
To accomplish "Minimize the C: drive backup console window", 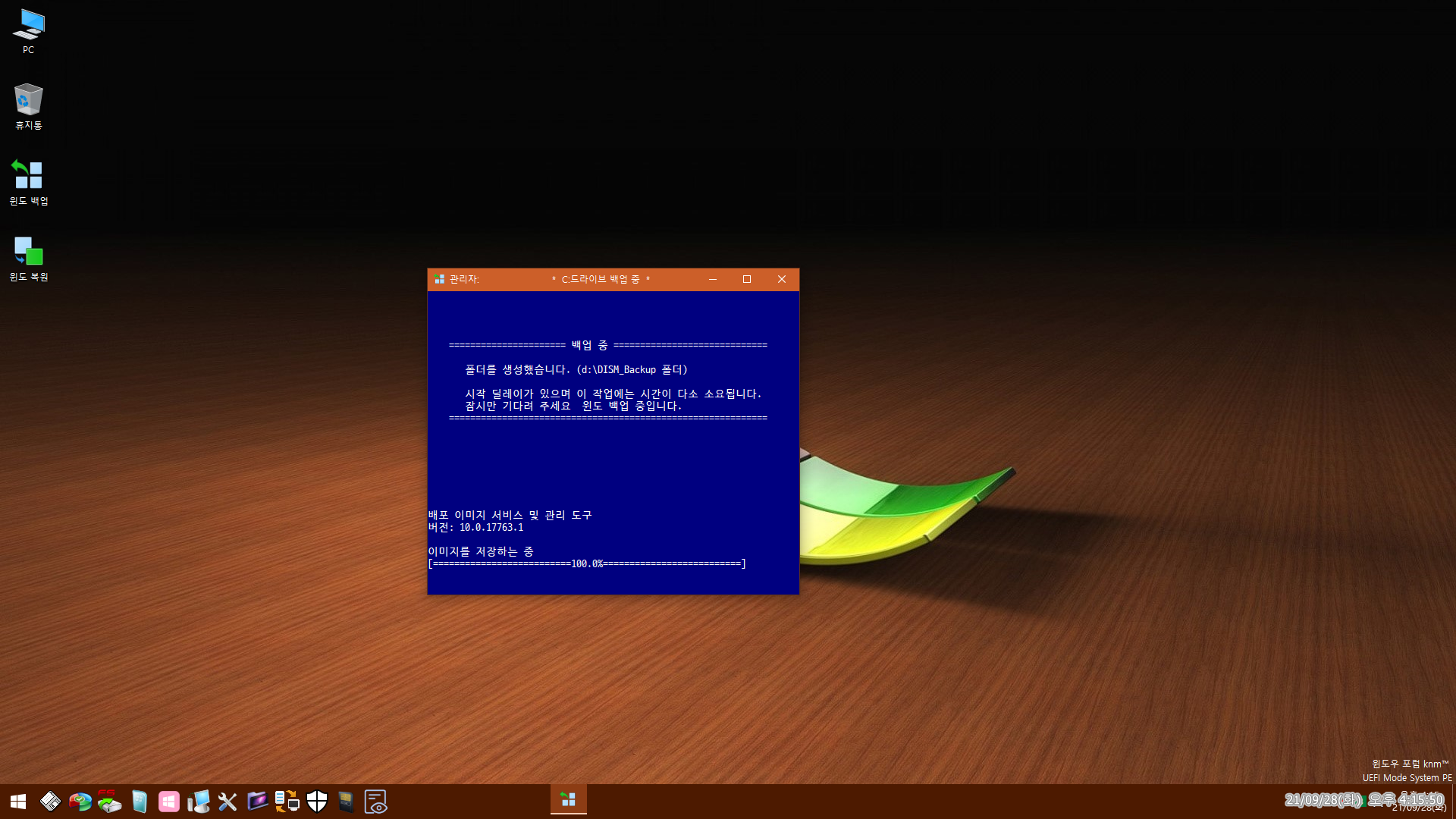I will click(x=712, y=279).
